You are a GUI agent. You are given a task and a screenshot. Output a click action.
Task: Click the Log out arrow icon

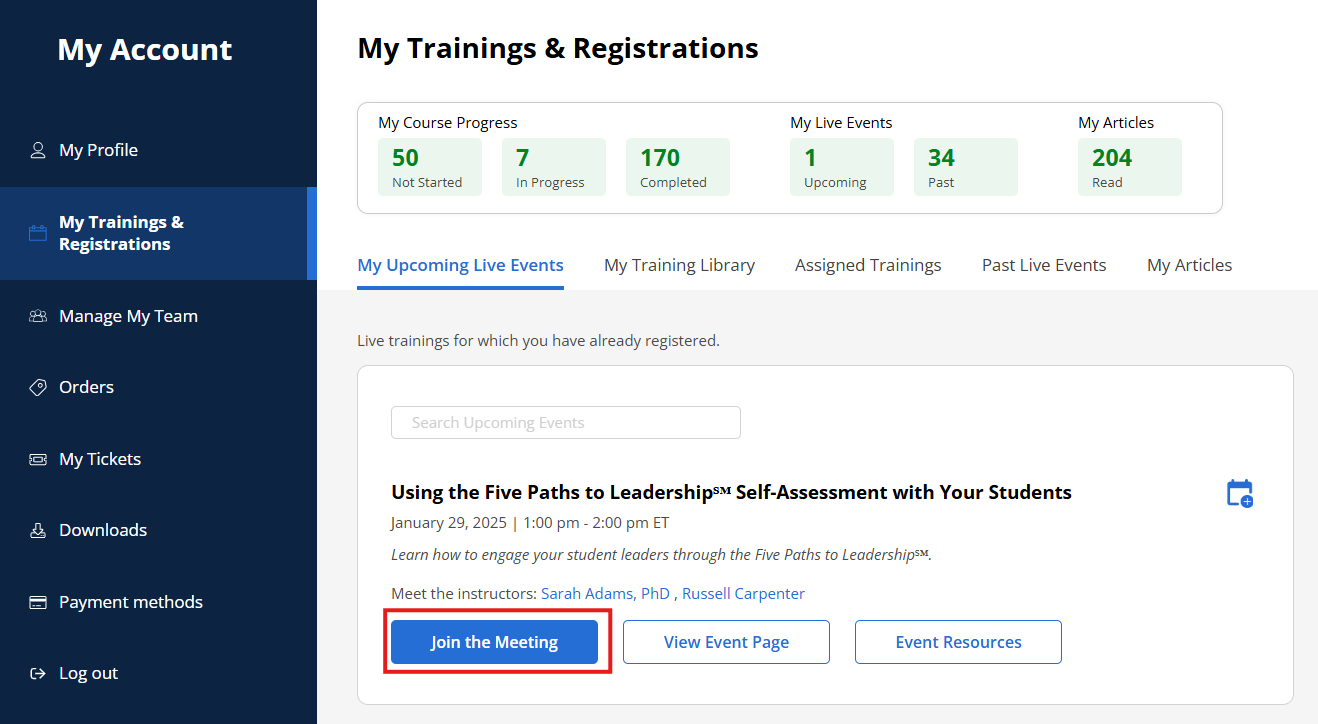tap(38, 673)
